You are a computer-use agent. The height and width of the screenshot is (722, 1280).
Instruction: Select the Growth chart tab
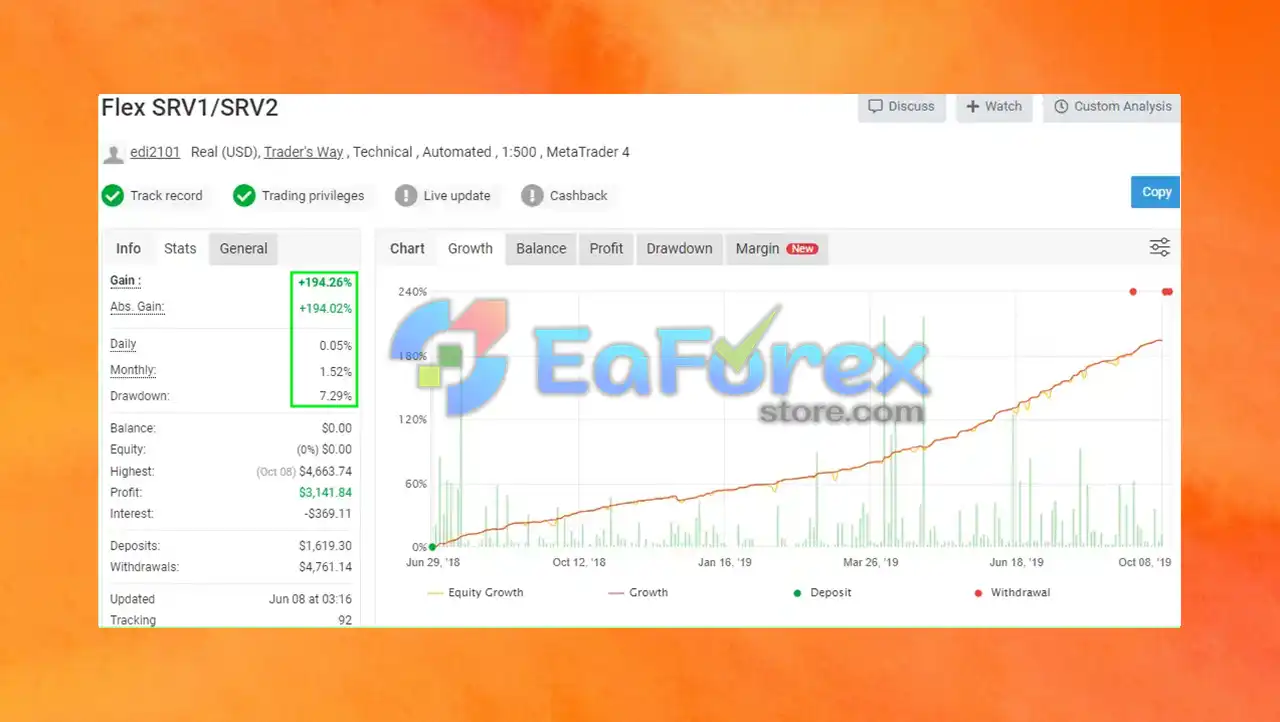click(x=470, y=248)
